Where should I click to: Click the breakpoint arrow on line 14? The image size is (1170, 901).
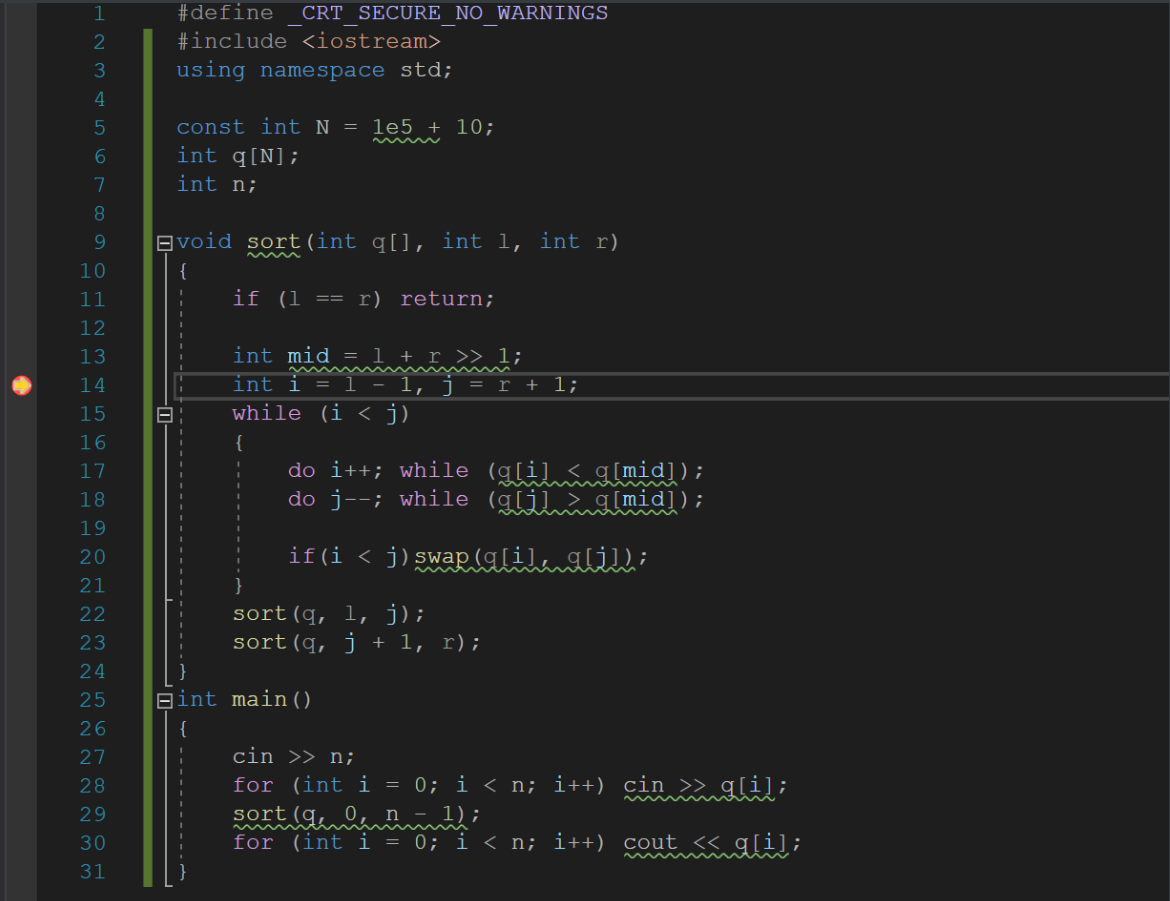pos(22,385)
